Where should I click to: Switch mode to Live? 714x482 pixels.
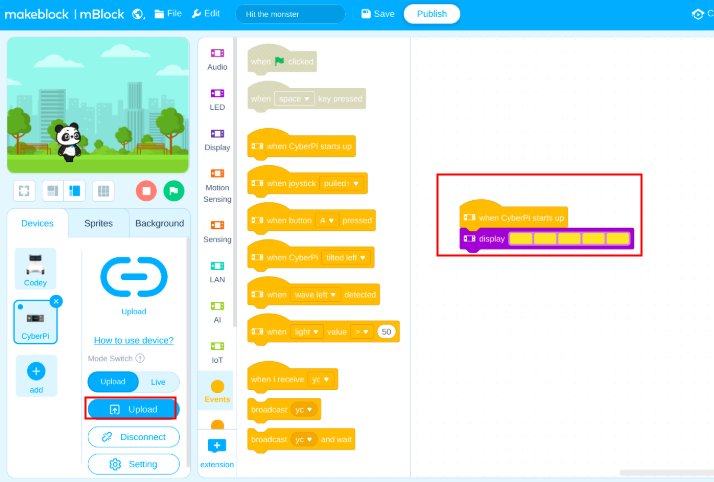158,382
